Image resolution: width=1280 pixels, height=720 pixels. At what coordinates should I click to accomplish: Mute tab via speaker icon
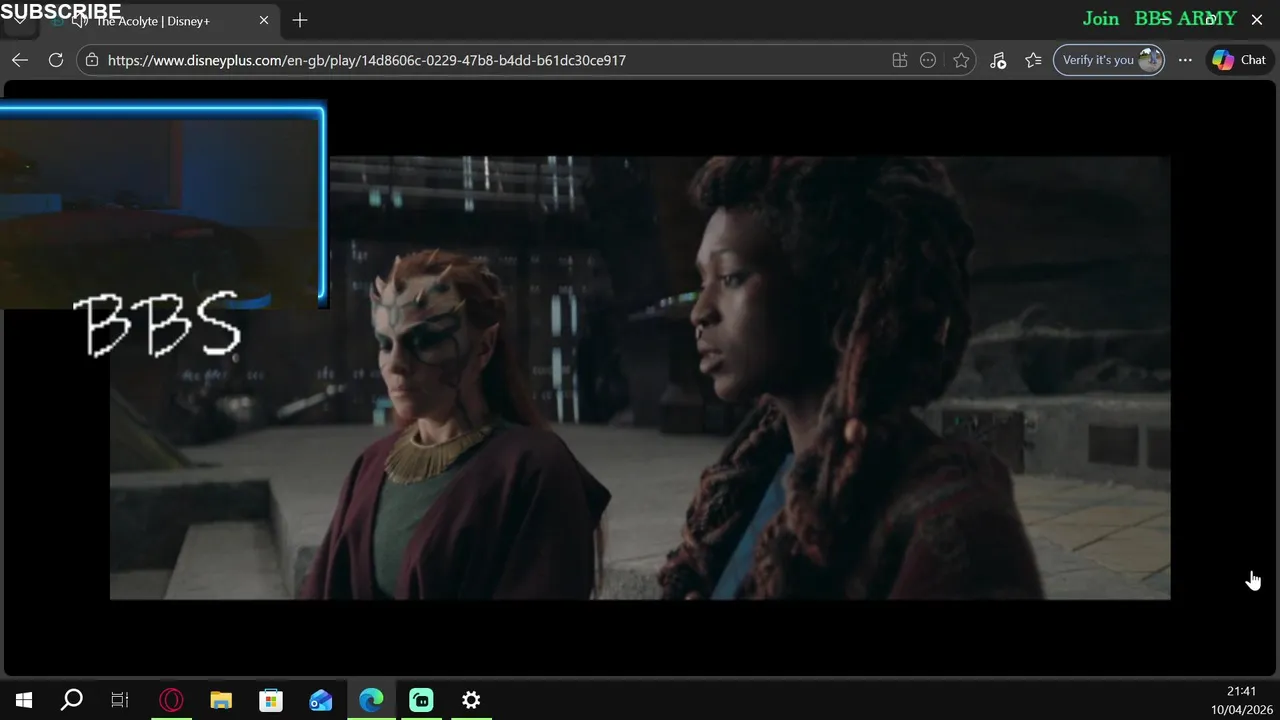(x=80, y=21)
